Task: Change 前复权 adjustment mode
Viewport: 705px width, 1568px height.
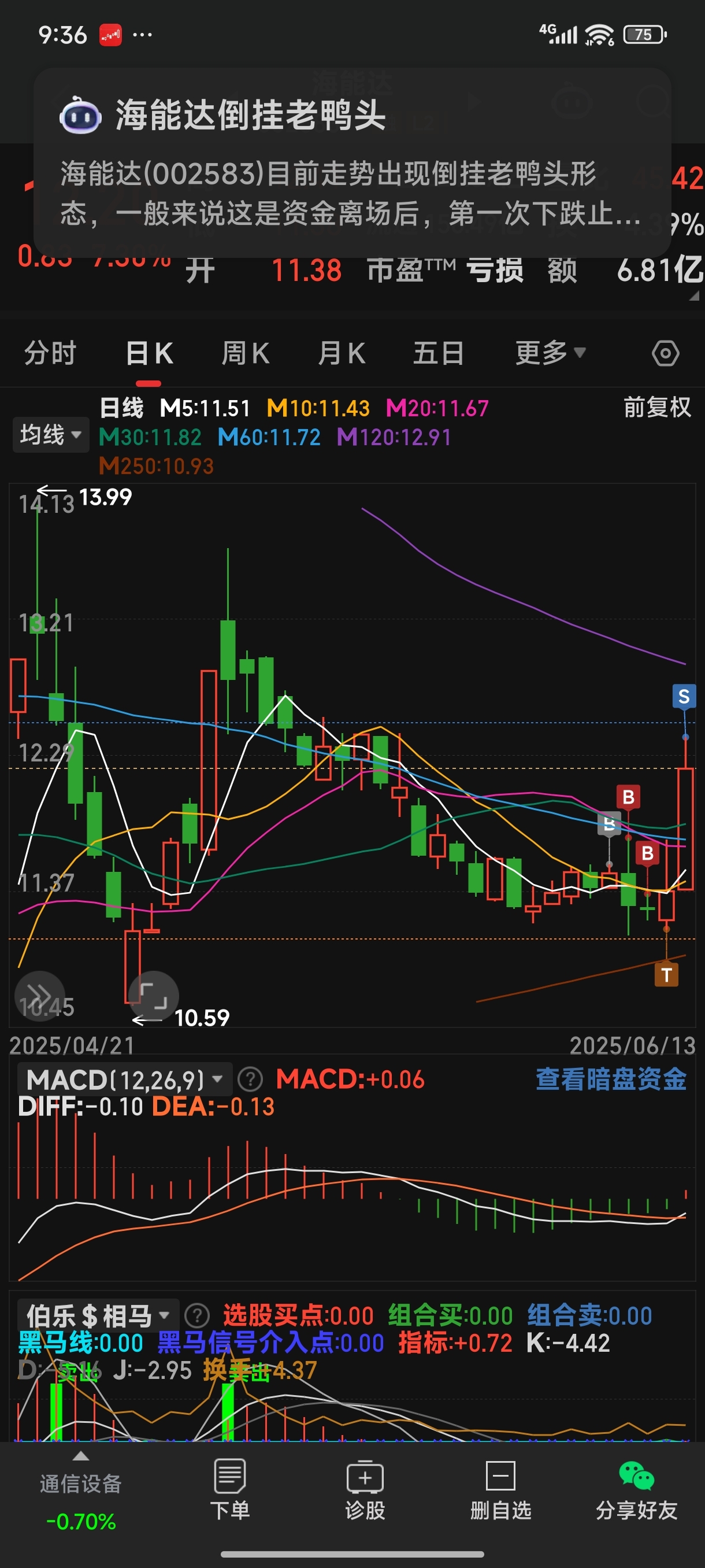Action: tap(657, 407)
